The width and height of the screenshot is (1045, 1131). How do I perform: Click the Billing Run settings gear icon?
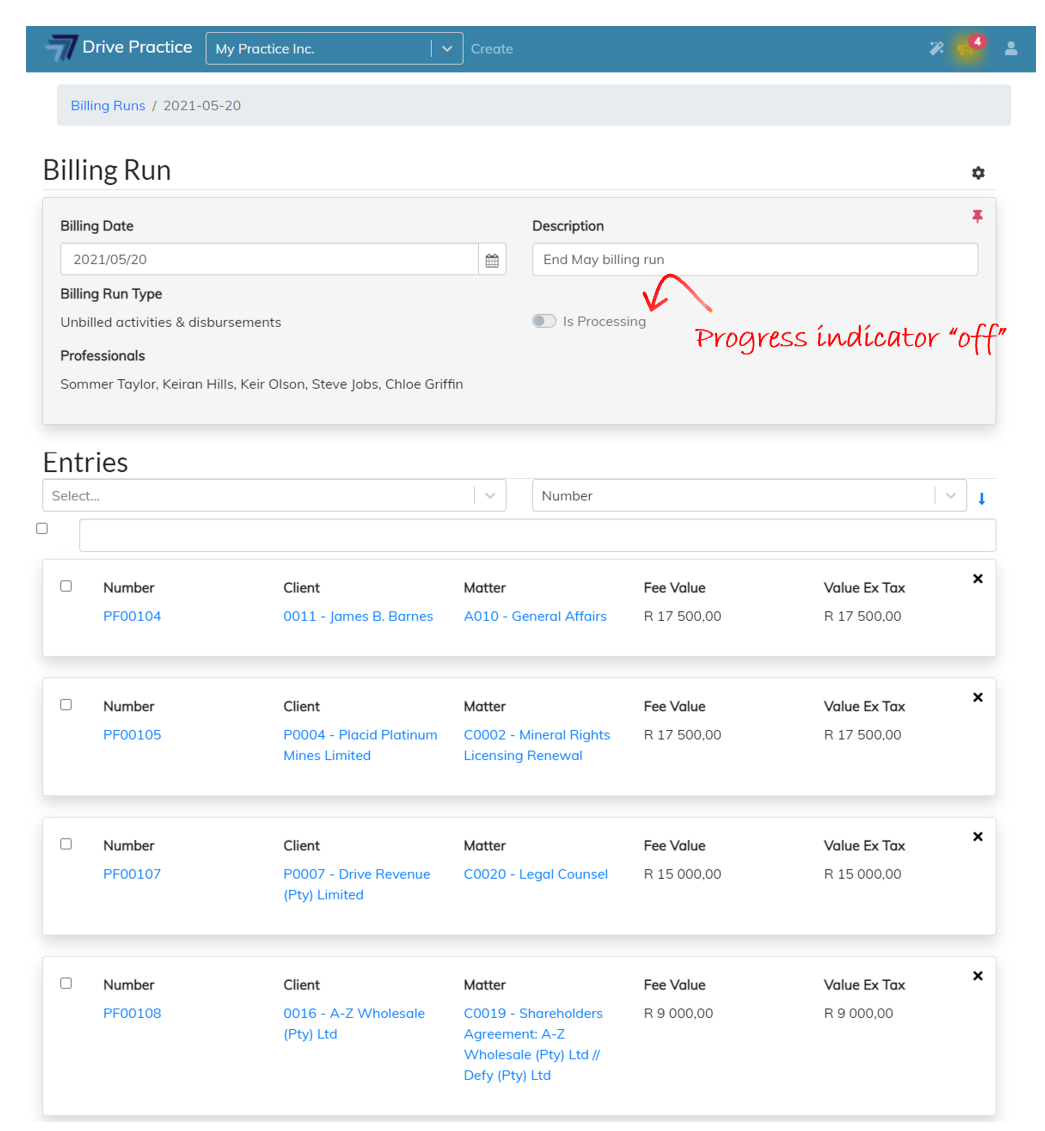tap(978, 173)
